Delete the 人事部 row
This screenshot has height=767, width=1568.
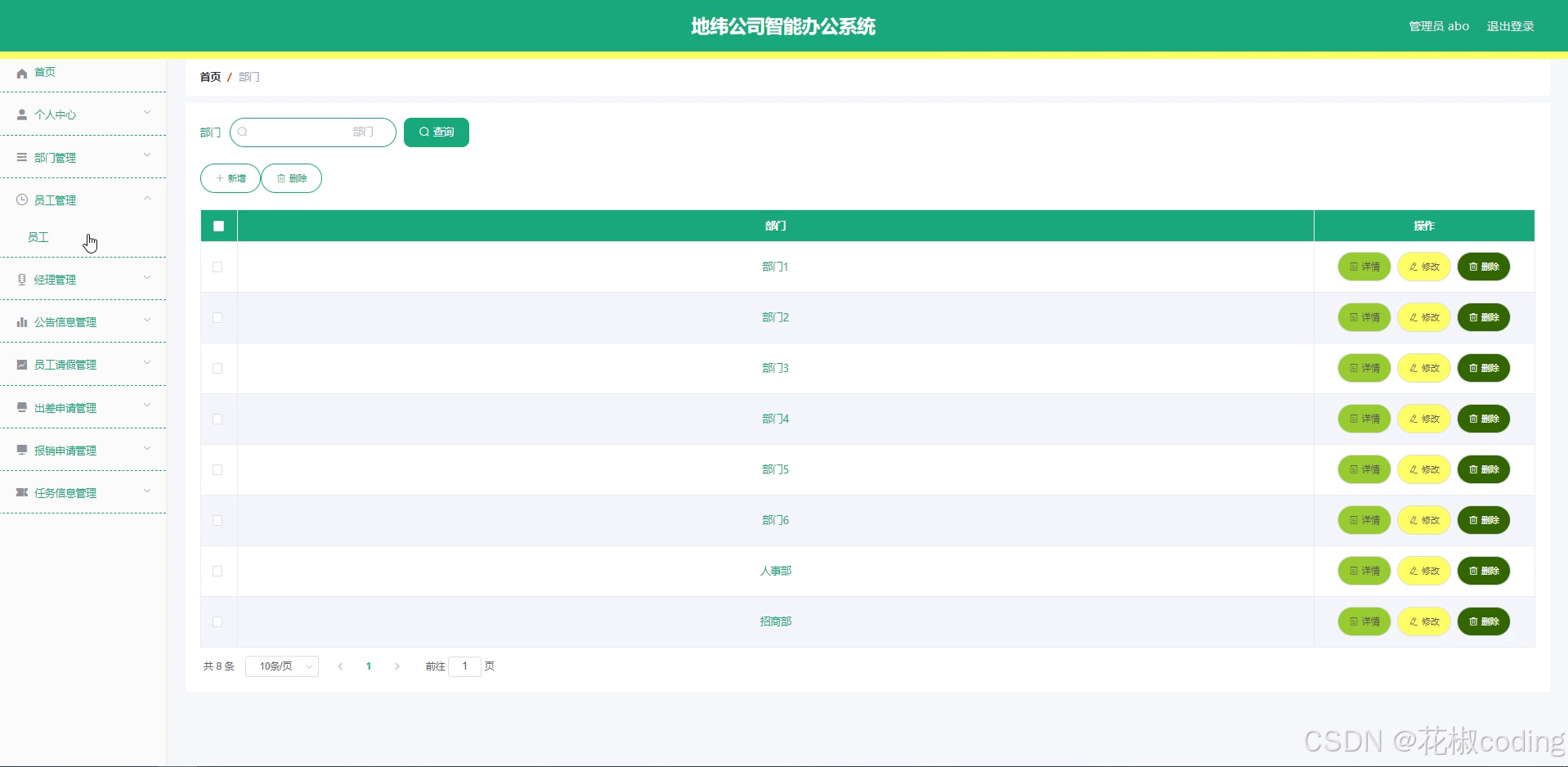click(x=1483, y=571)
